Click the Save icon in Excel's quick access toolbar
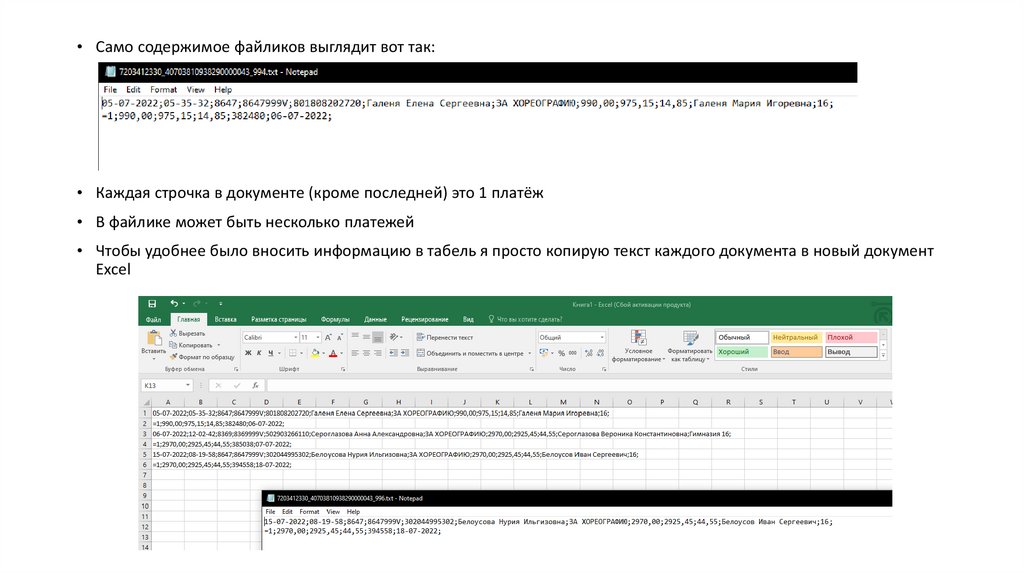Image resolution: width=1024 pixels, height=574 pixels. pyautogui.click(x=152, y=304)
